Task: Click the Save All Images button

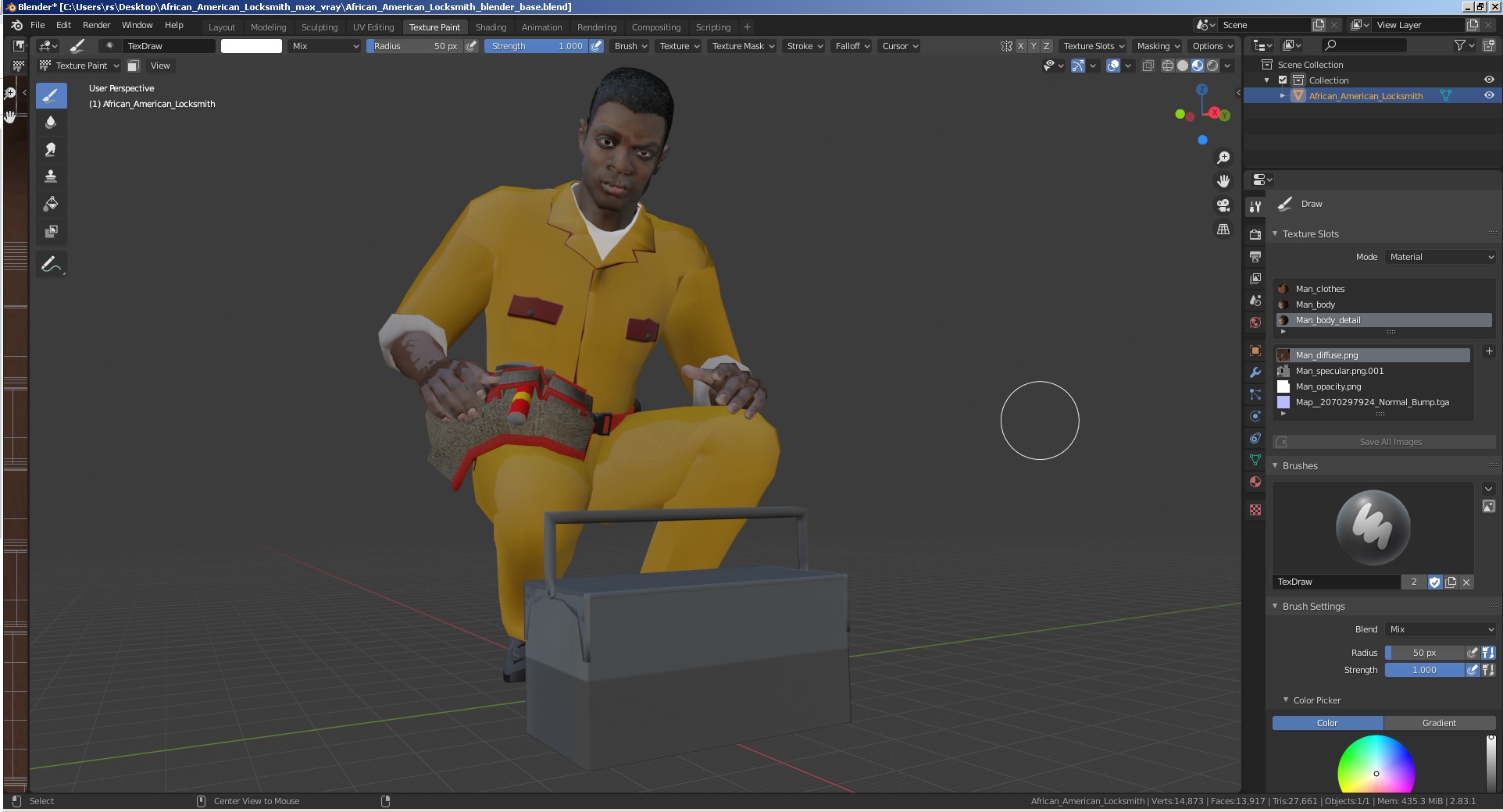Action: click(x=1384, y=442)
